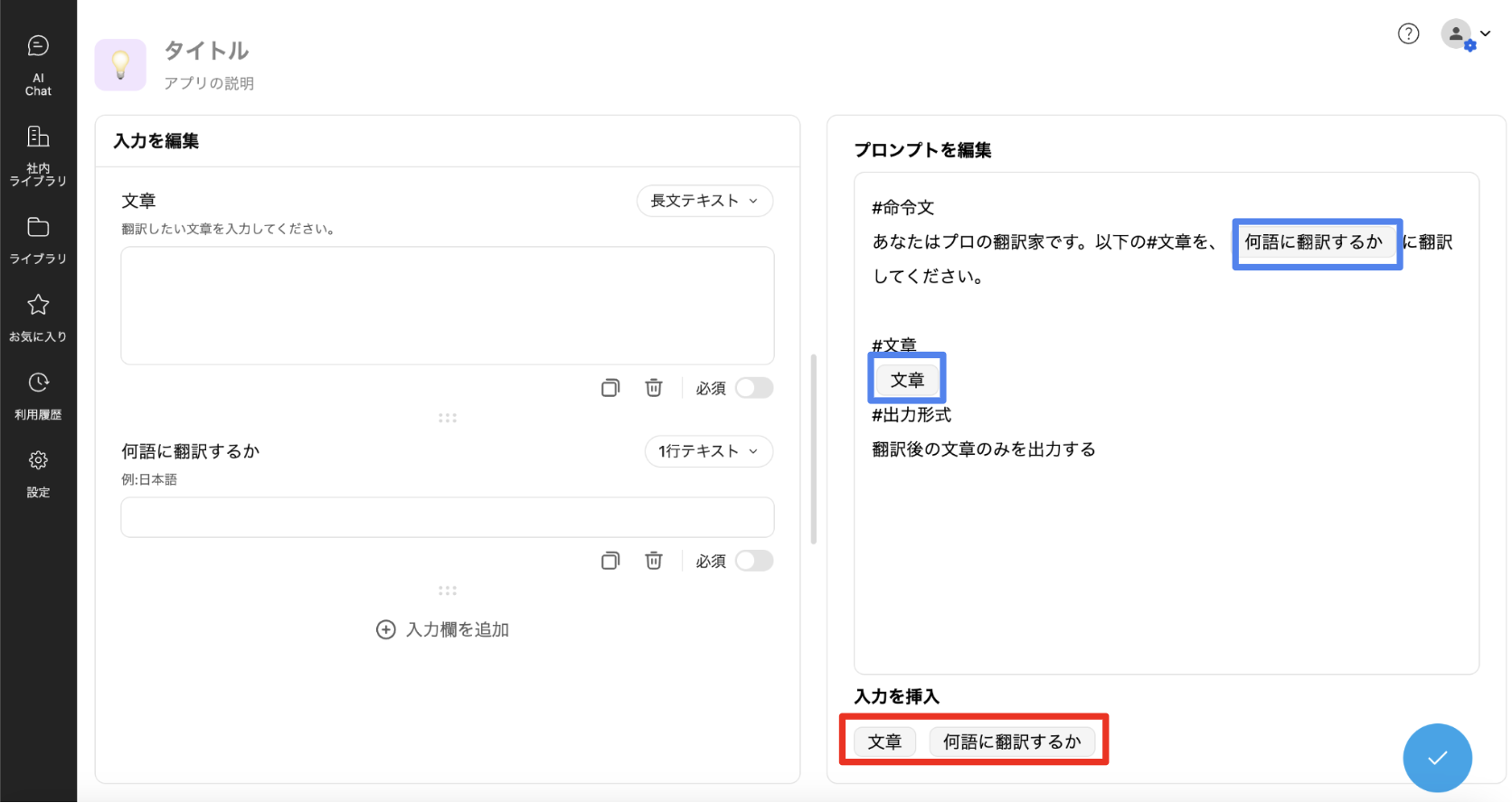Click the help question mark icon
The width and height of the screenshot is (1512, 803).
point(1408,34)
